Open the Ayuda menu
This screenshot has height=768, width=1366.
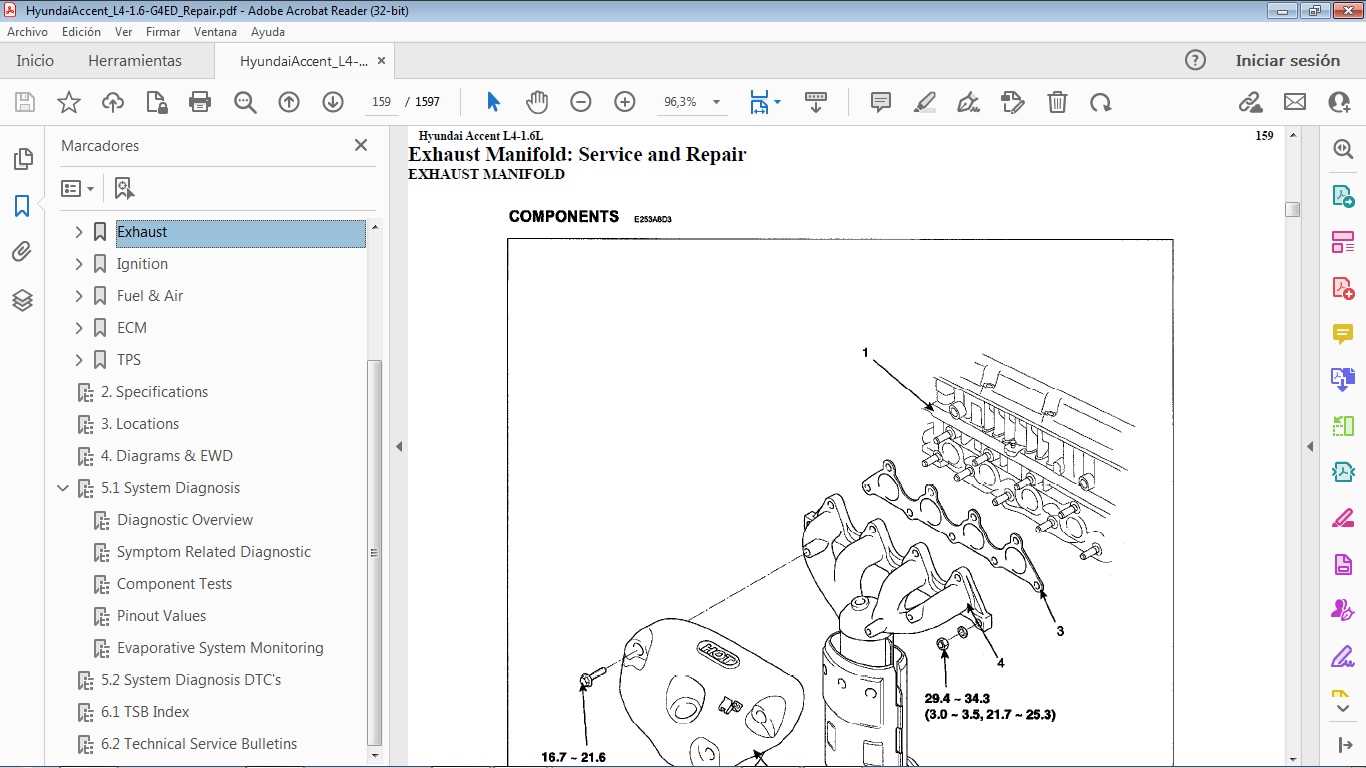268,32
